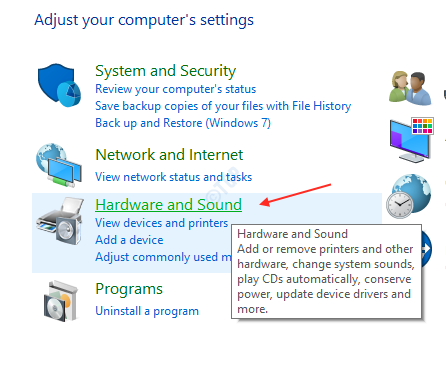Open the Programs category heading
The image size is (446, 372).
pos(129,289)
